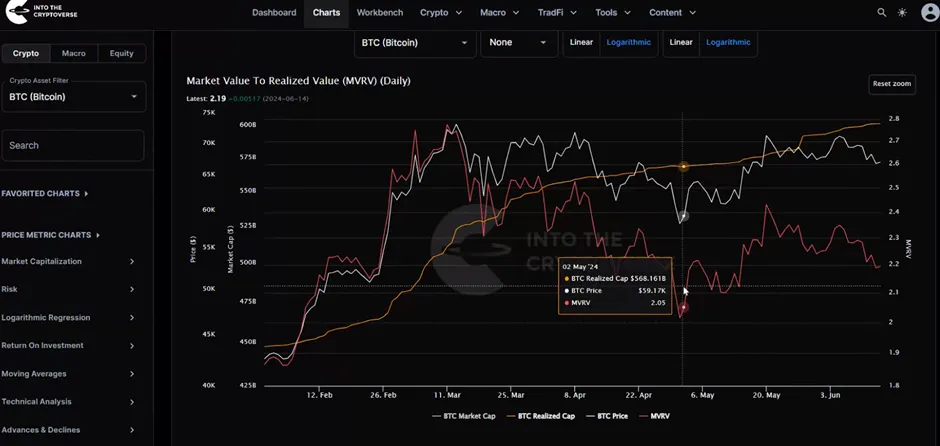Expand the Crypto menu in the top navigation
The width and height of the screenshot is (940, 446).
[441, 13]
